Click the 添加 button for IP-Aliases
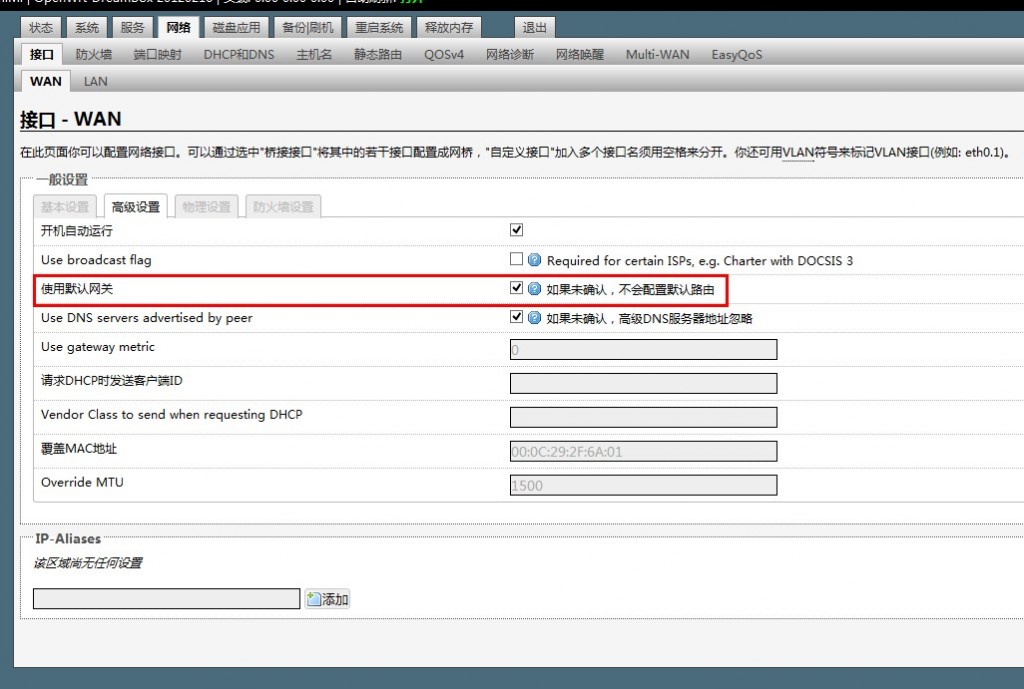The image size is (1024, 689). (327, 599)
